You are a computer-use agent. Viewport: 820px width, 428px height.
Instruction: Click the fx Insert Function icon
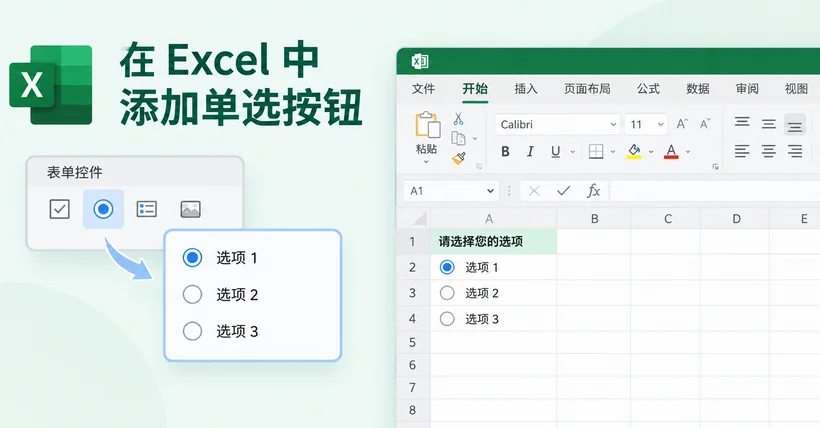pyautogui.click(x=593, y=191)
